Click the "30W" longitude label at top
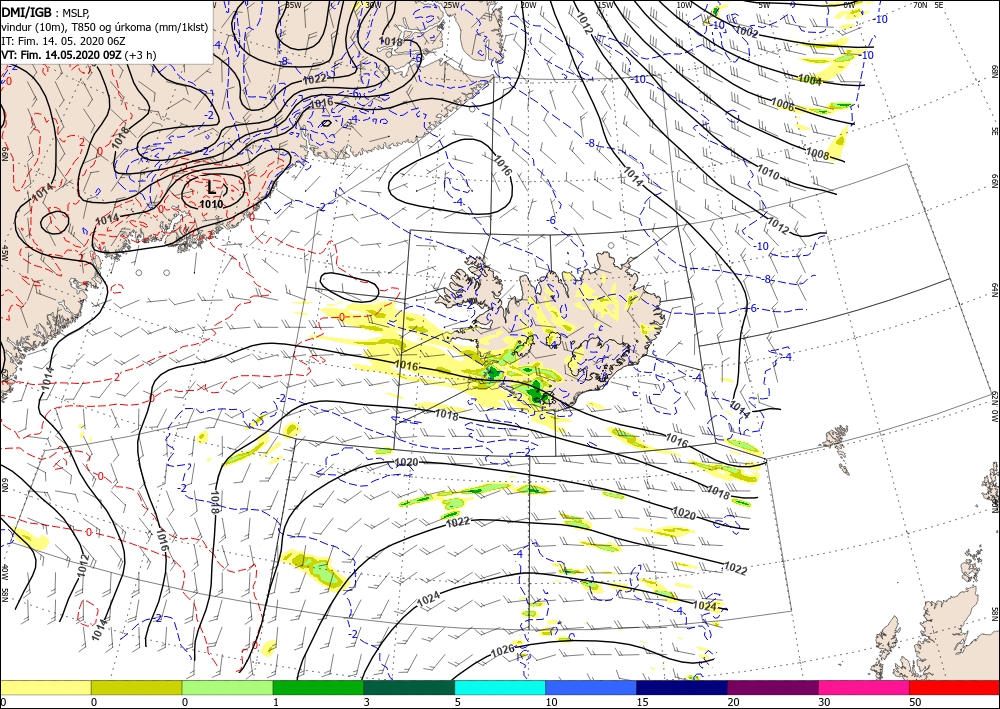 tap(373, 5)
